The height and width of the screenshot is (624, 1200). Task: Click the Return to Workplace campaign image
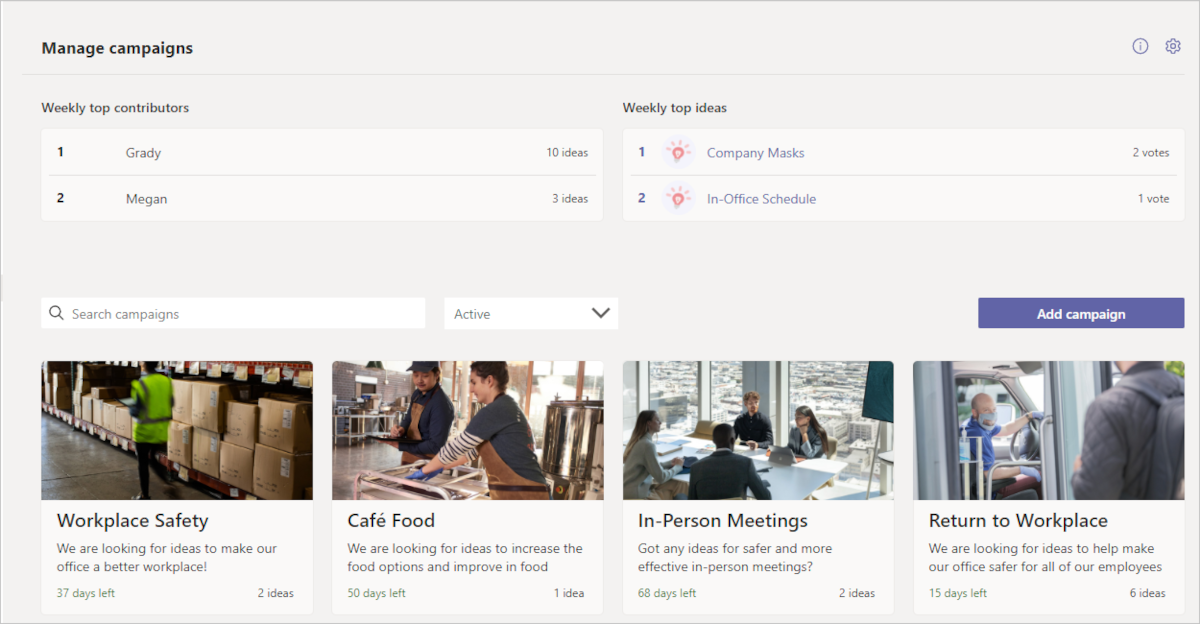coord(1047,430)
